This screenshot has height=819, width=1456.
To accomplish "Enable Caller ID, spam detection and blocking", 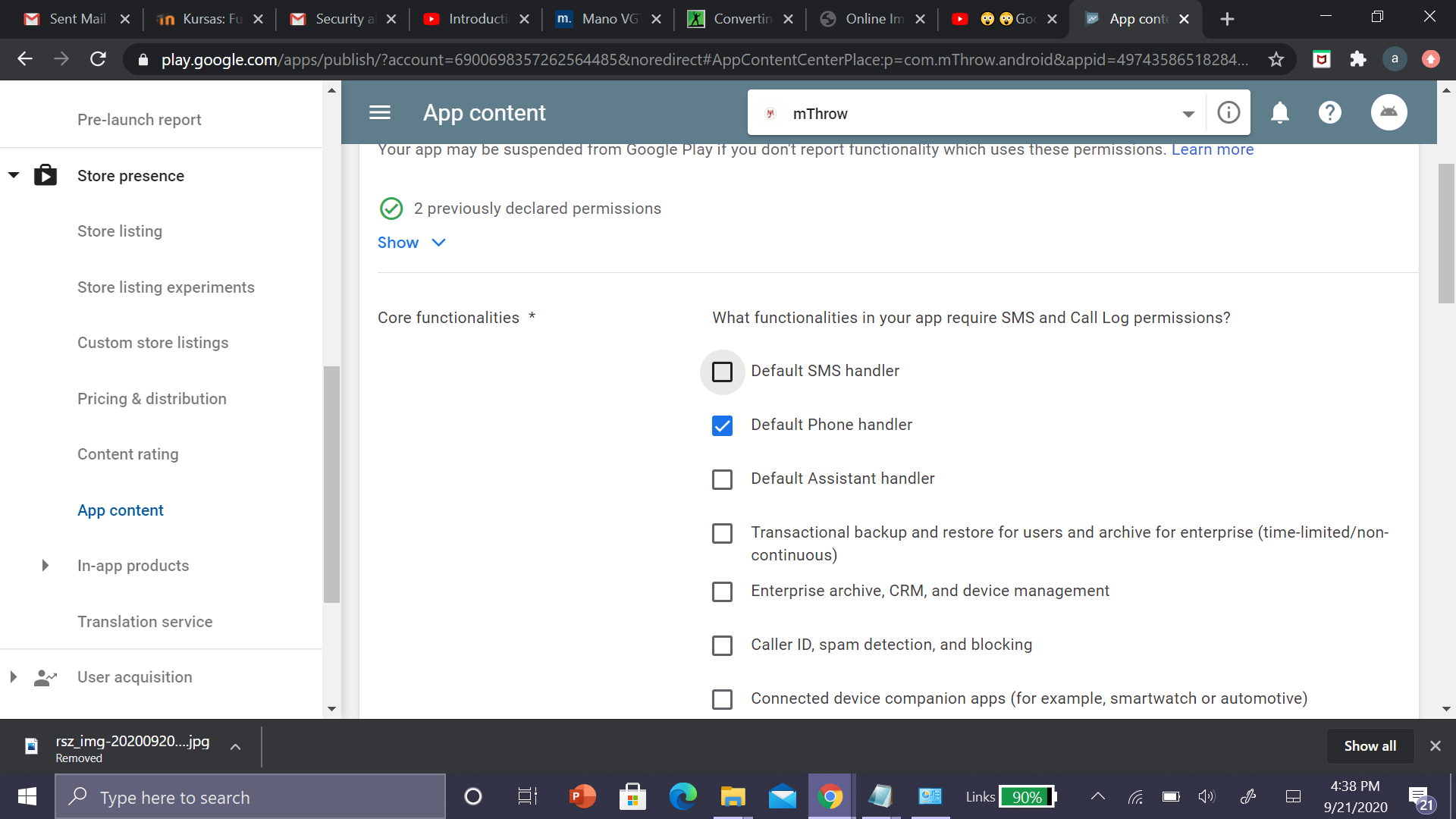I will coord(722,645).
